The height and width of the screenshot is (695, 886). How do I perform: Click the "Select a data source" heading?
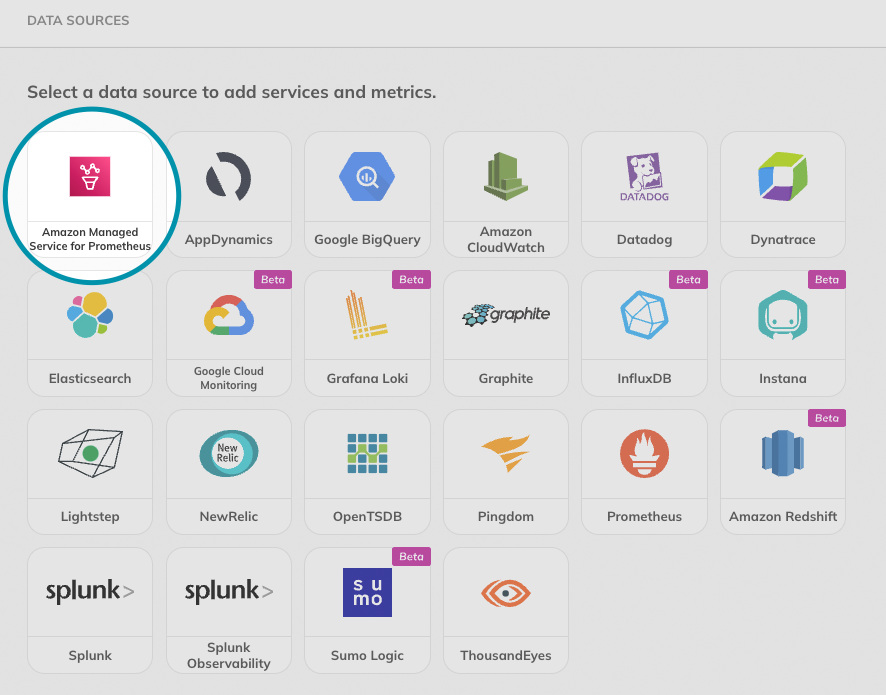tap(232, 92)
